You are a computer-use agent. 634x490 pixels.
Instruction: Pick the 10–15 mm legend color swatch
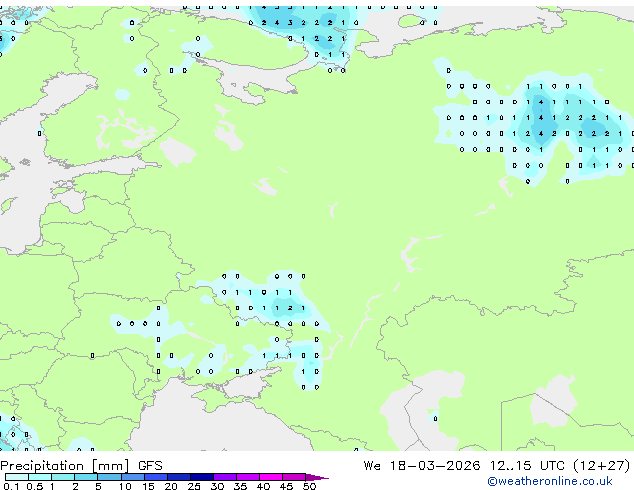coord(133,477)
